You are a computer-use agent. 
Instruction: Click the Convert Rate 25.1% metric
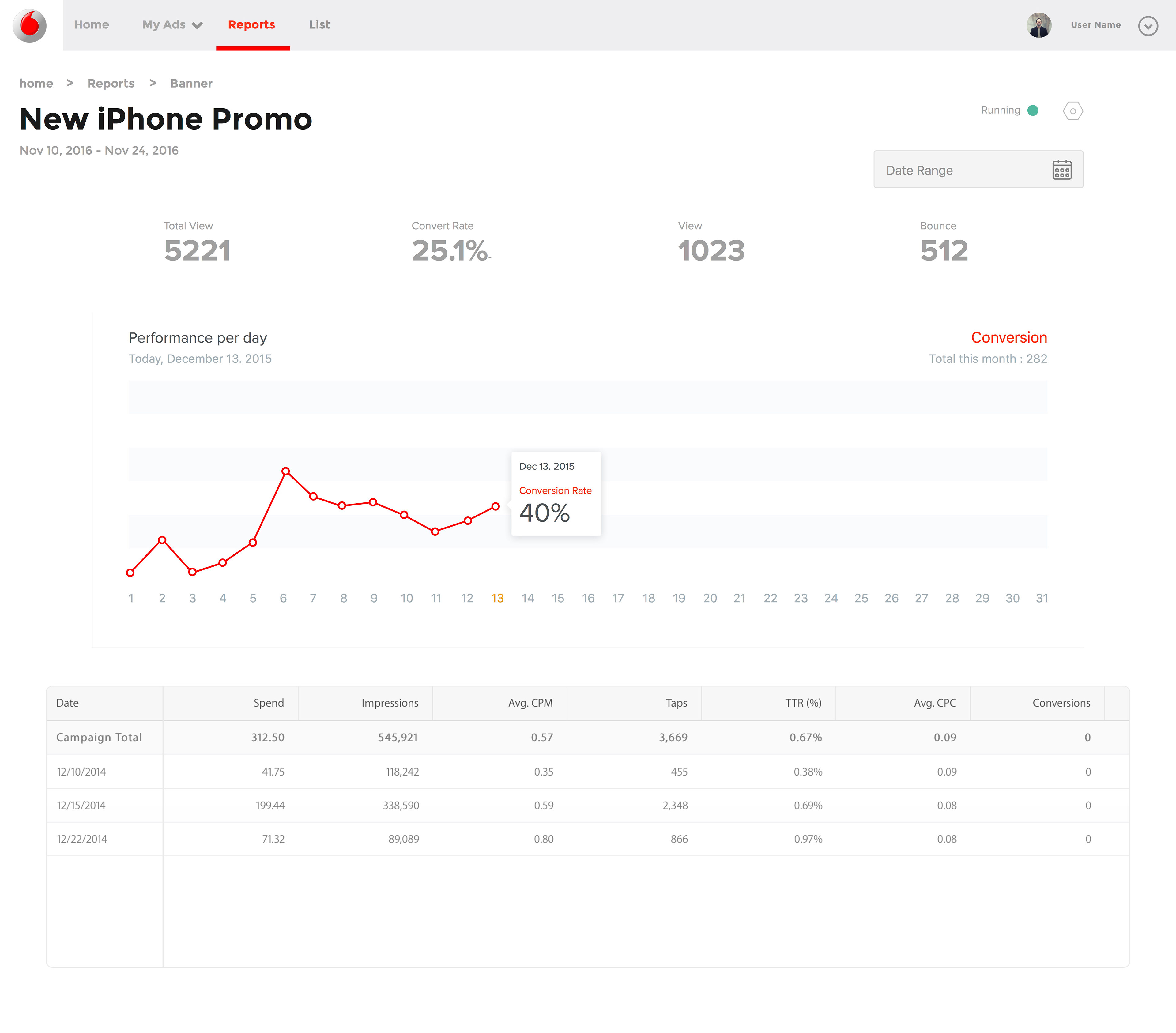pos(451,242)
